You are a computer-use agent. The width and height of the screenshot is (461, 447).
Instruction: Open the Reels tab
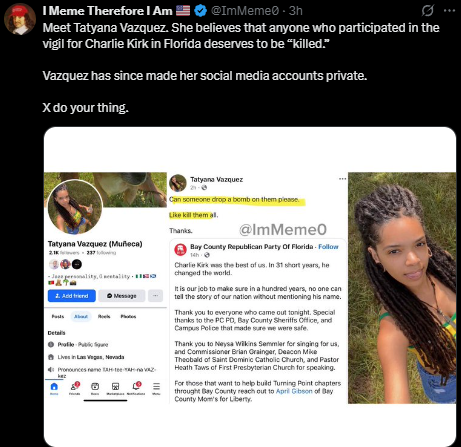tap(104, 316)
